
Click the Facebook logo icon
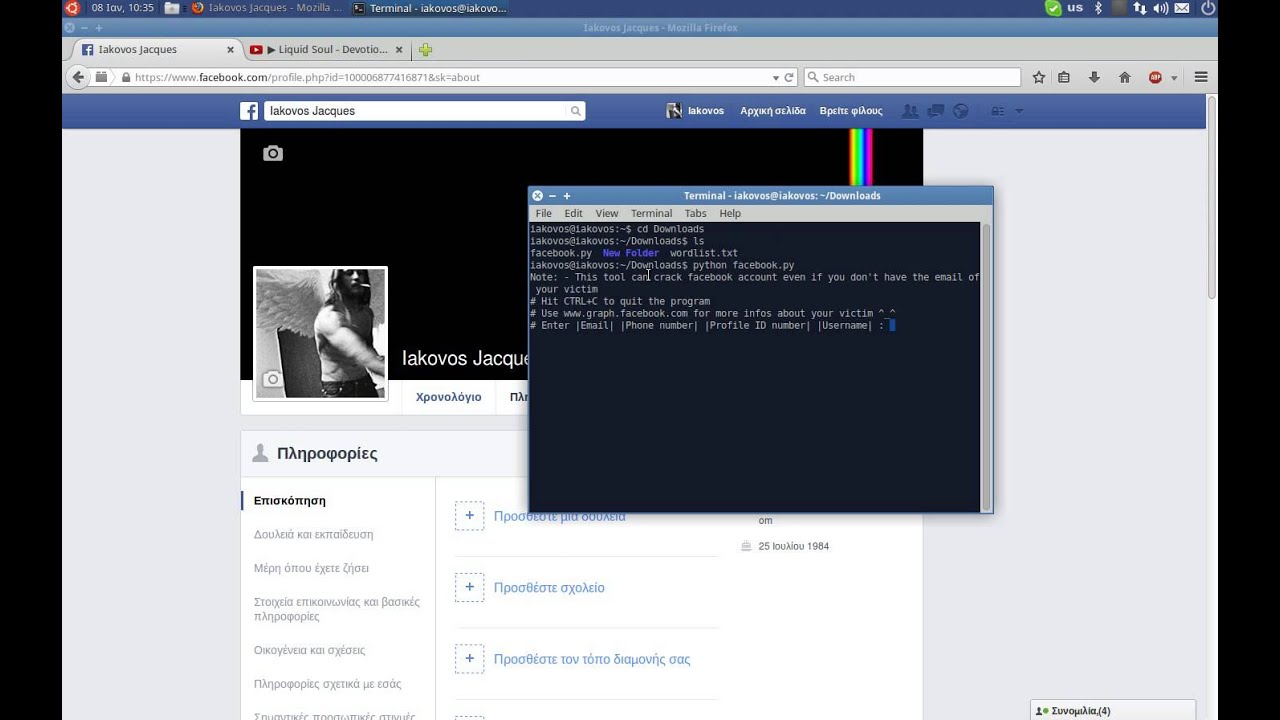click(x=249, y=111)
